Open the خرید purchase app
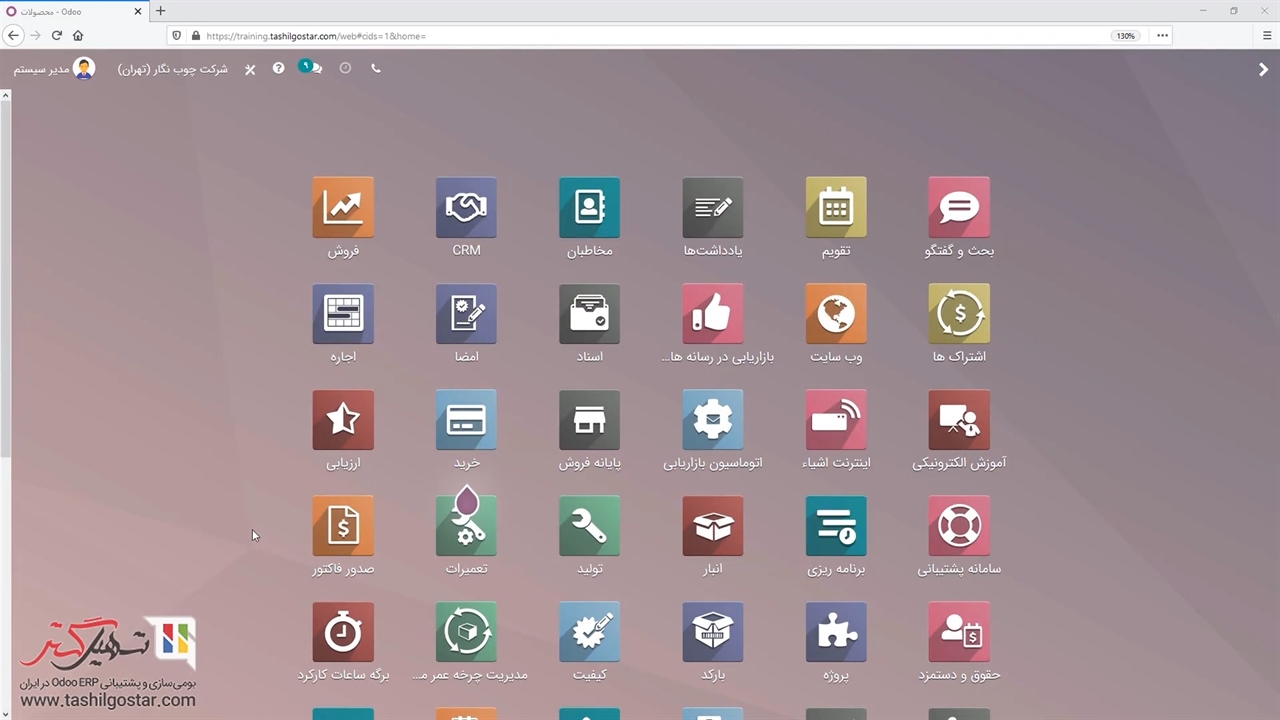1280x720 pixels. (466, 420)
